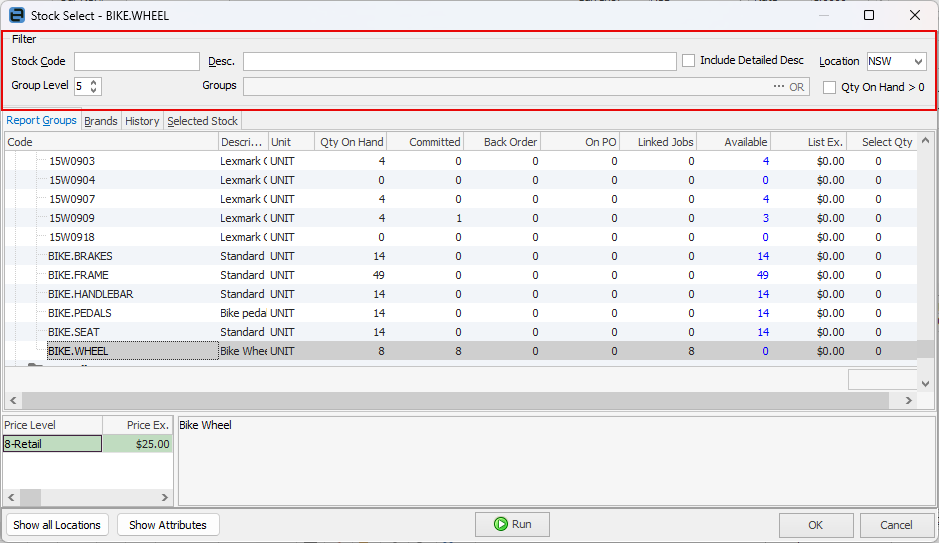The image size is (939, 543).
Task: Focus the Stock Code input field
Action: pos(137,61)
